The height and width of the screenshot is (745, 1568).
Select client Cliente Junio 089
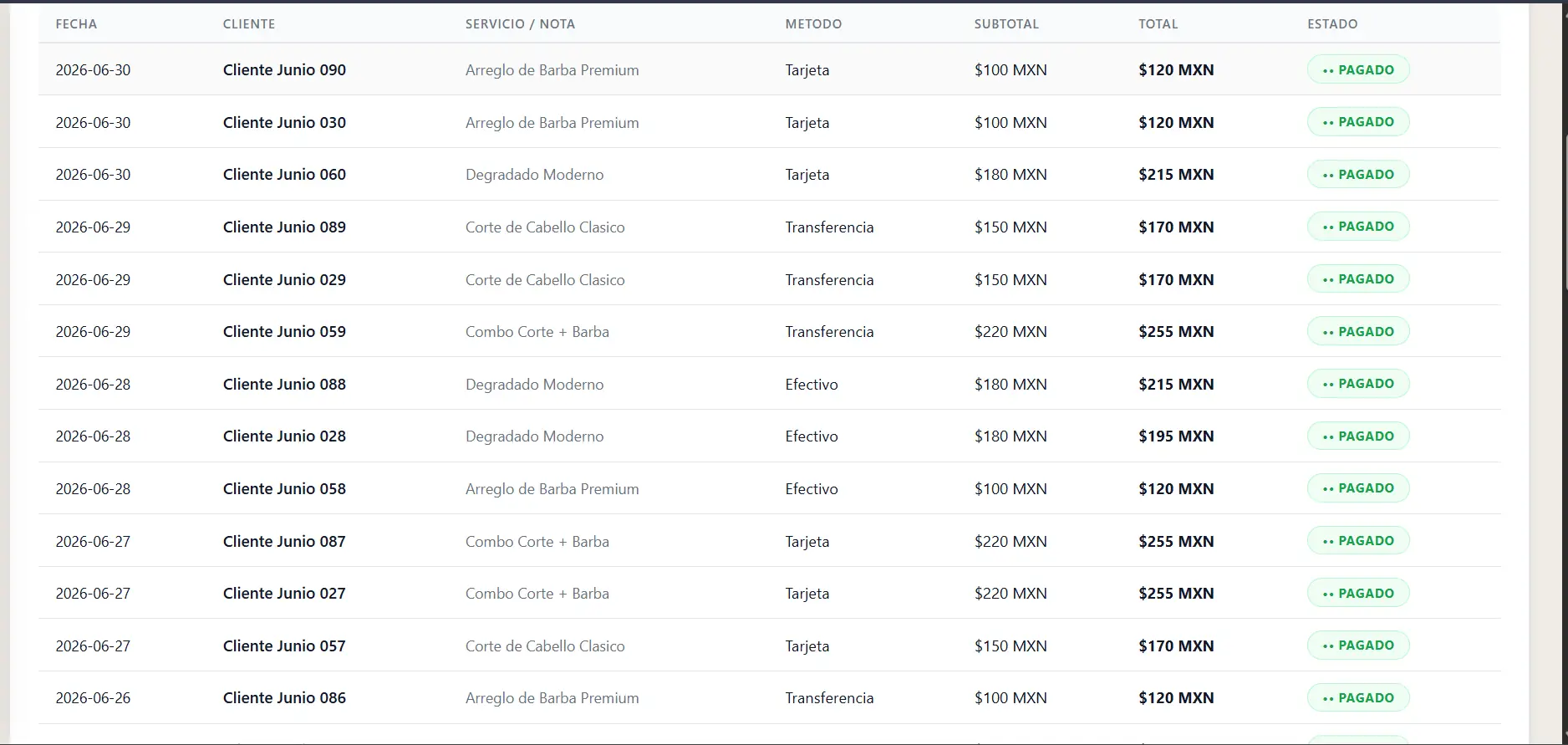click(x=284, y=227)
